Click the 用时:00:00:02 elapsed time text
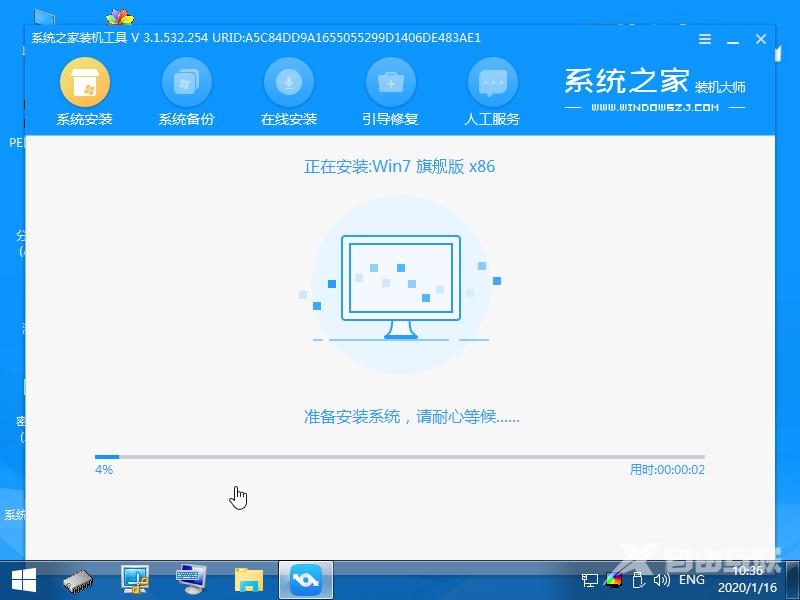 667,470
